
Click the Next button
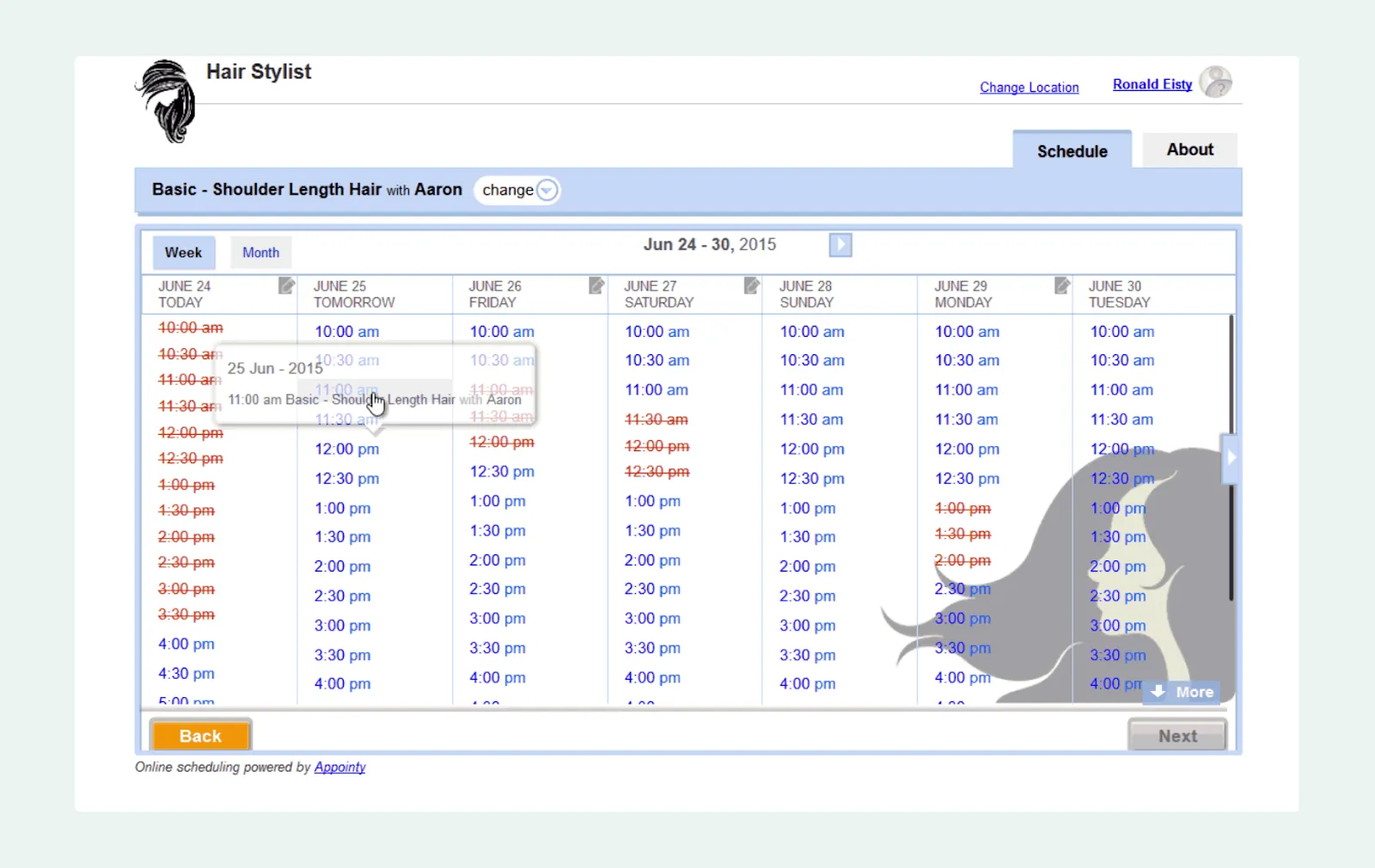pyautogui.click(x=1176, y=735)
